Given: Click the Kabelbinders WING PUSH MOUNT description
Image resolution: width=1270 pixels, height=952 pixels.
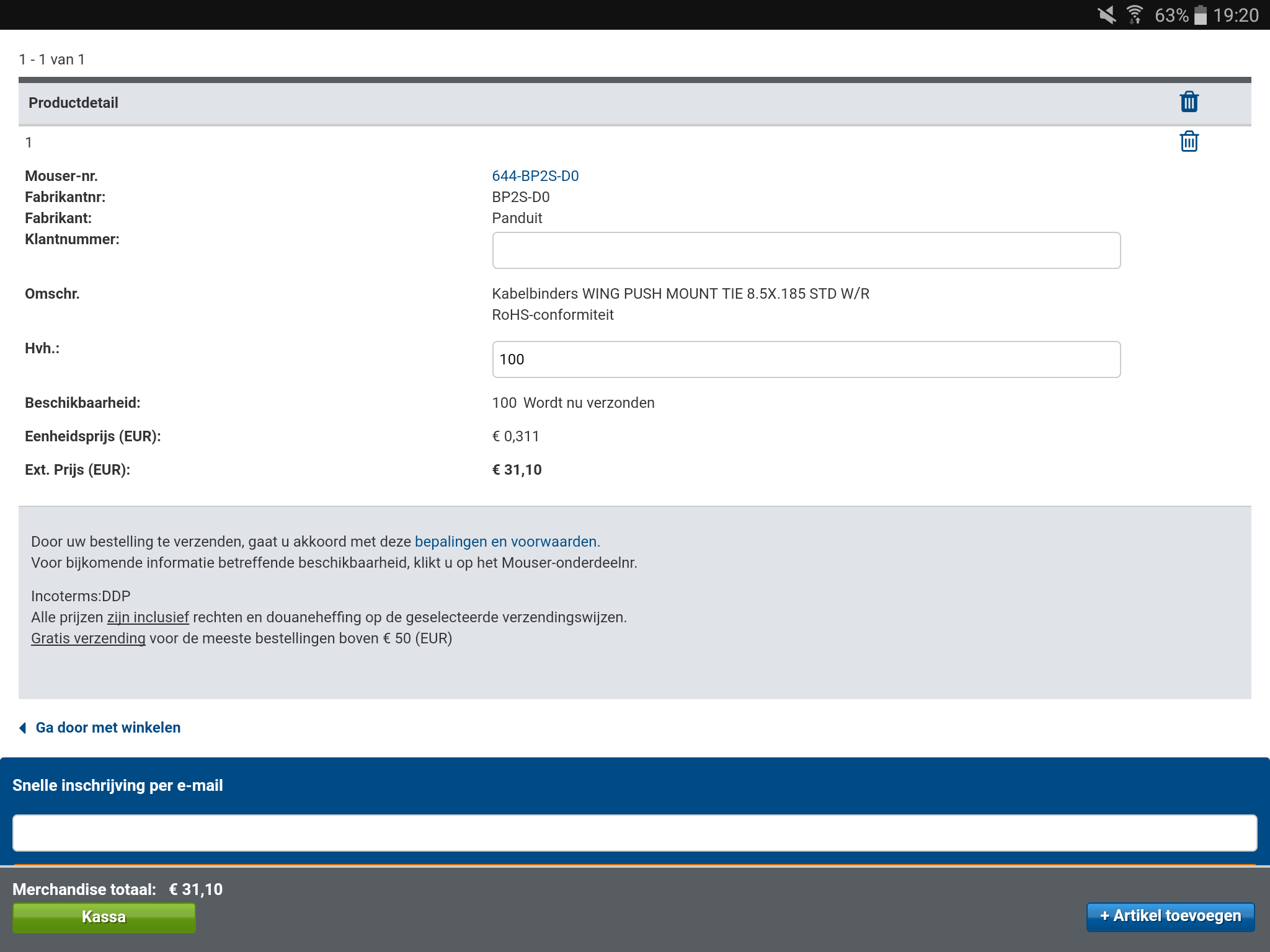Looking at the screenshot, I should pyautogui.click(x=680, y=294).
